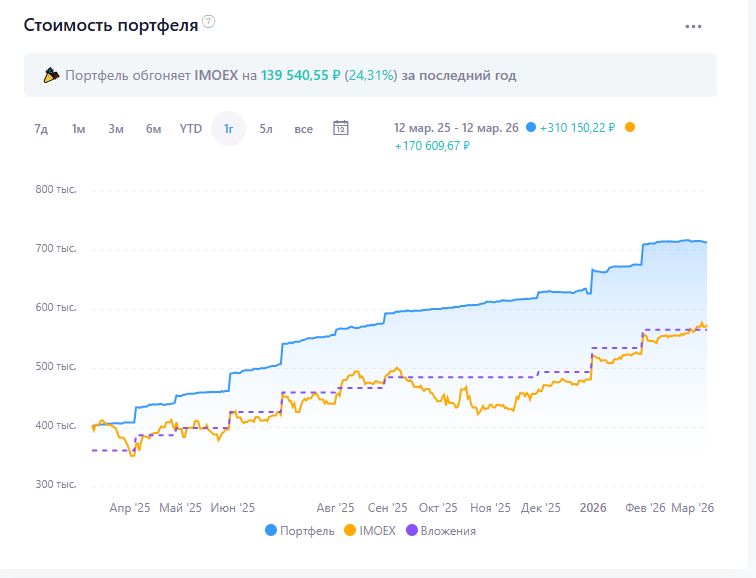Select the 7д period tab
The width and height of the screenshot is (756, 578).
(x=41, y=128)
